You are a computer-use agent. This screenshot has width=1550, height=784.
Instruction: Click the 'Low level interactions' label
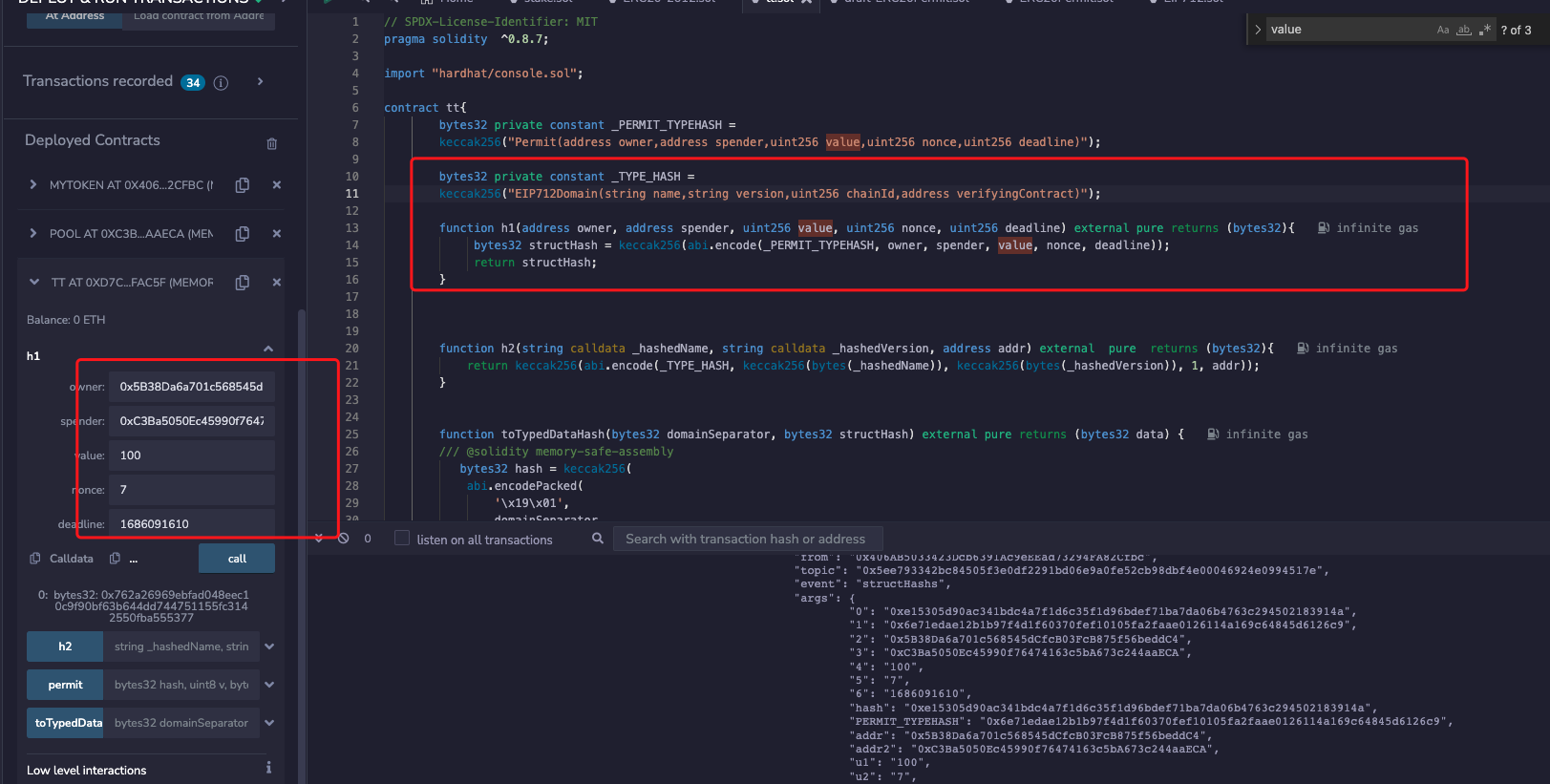point(87,771)
